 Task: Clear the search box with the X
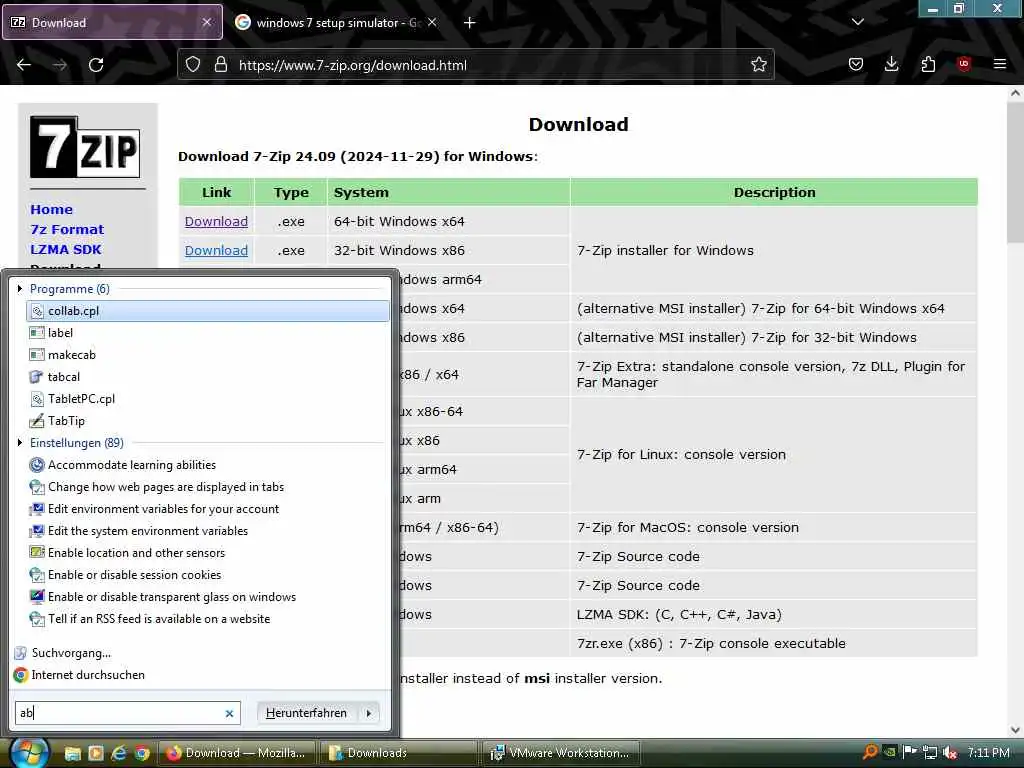point(229,714)
